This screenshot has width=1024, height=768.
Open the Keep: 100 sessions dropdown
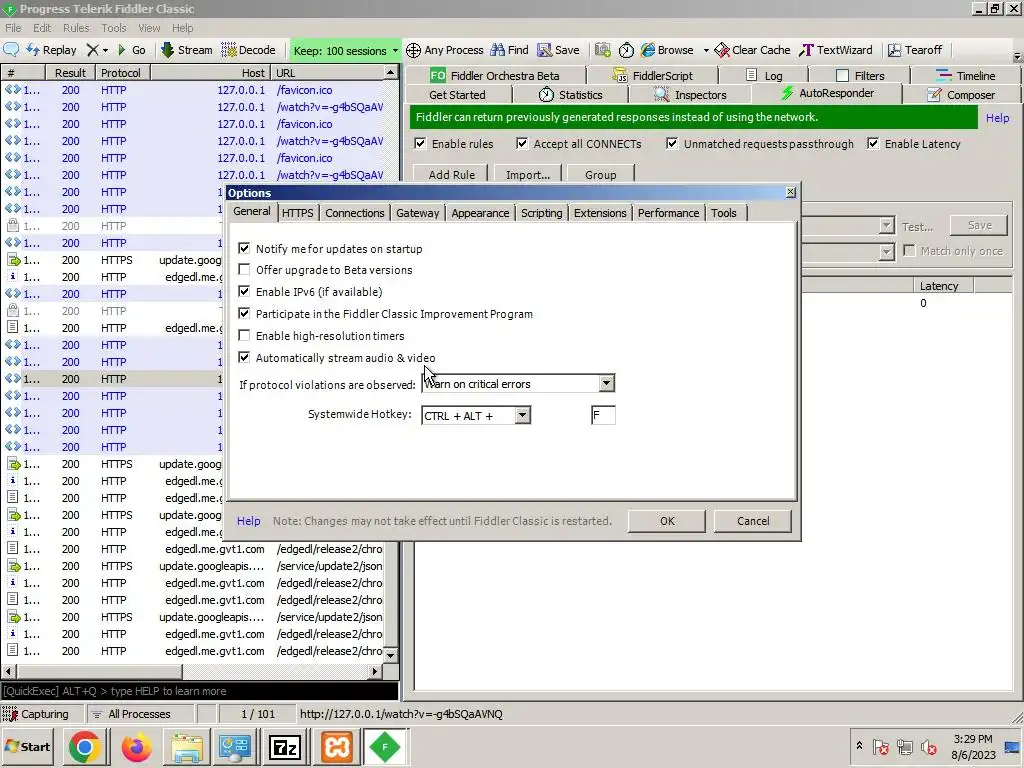click(345, 50)
